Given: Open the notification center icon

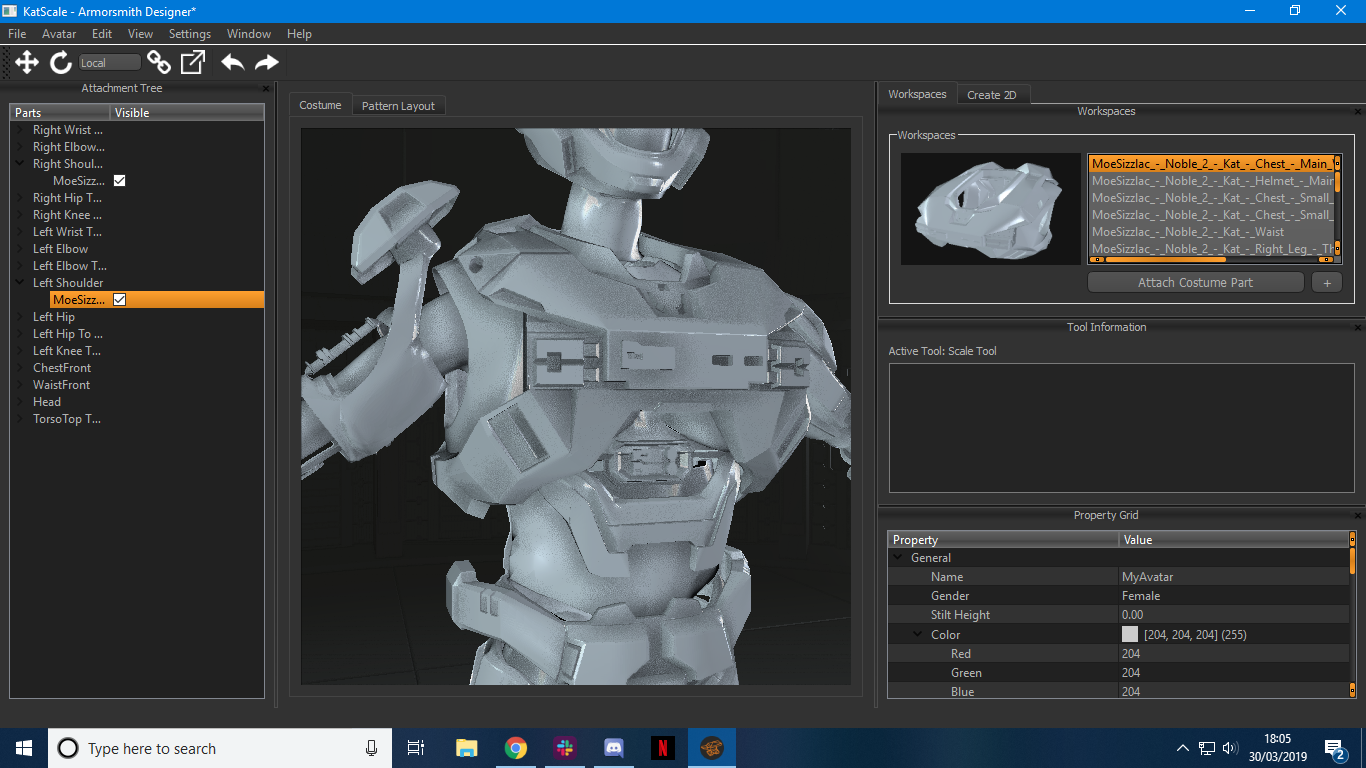Looking at the screenshot, I should pyautogui.click(x=1335, y=748).
